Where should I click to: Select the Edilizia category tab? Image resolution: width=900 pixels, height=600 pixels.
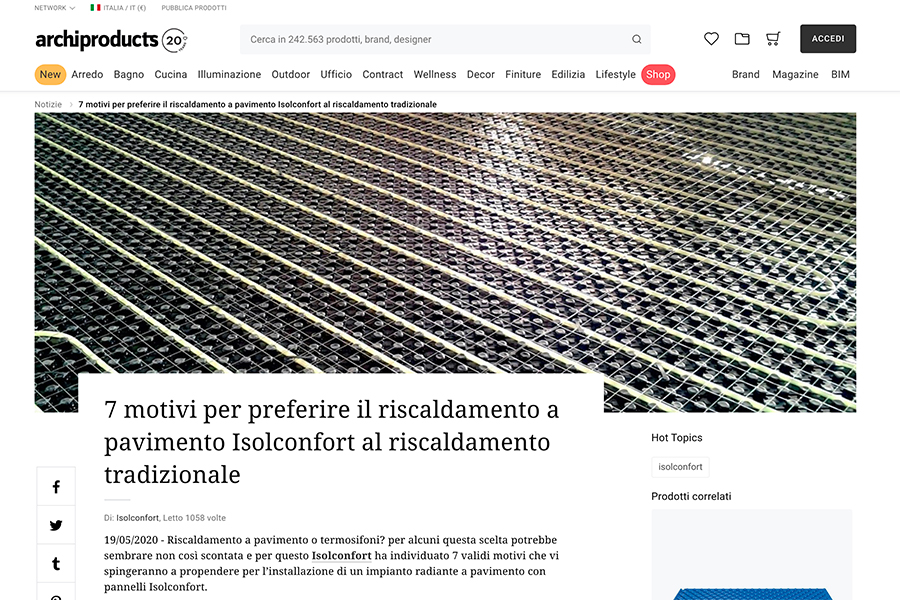(568, 74)
